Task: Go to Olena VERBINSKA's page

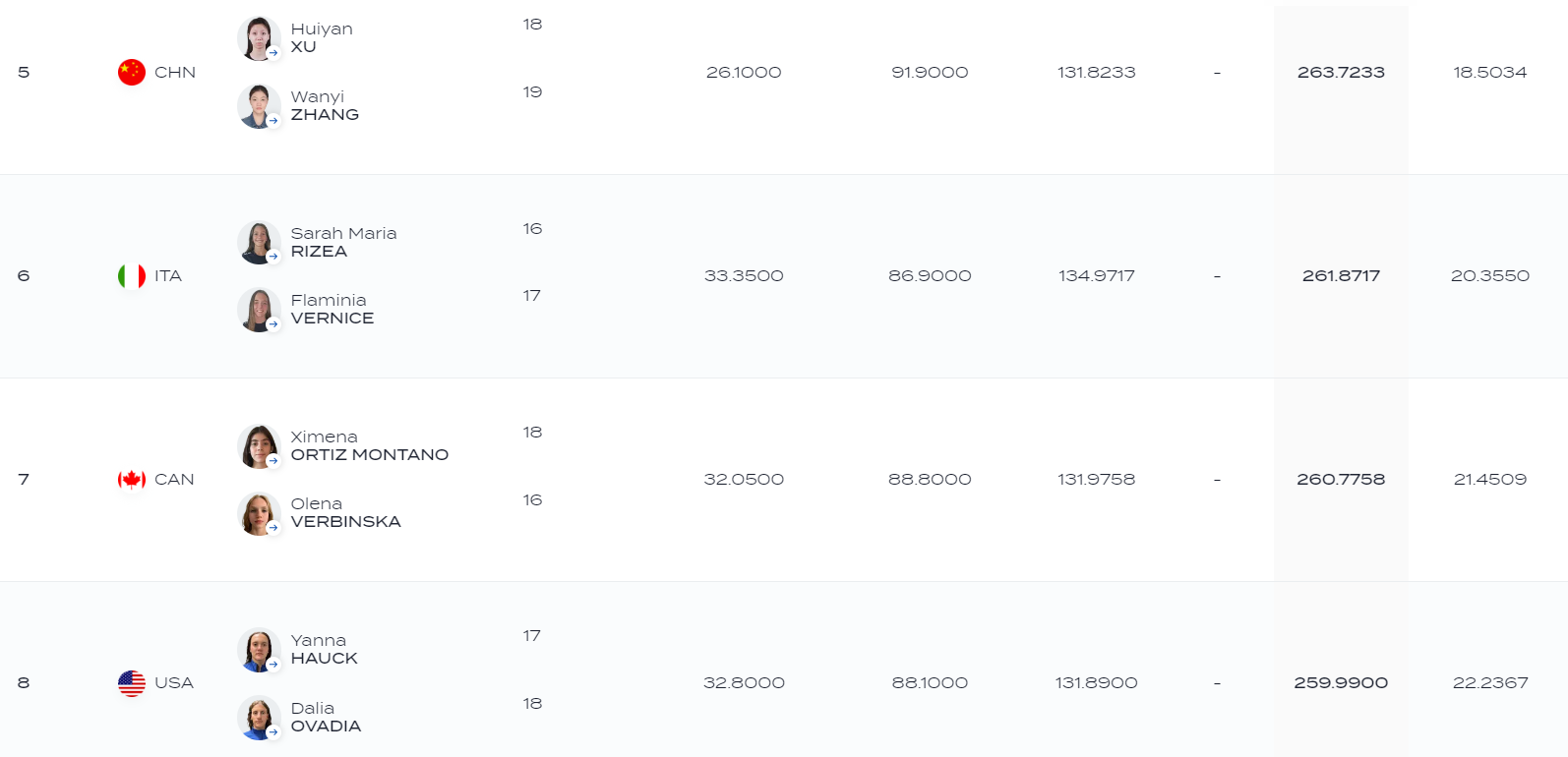Action: [x=346, y=512]
